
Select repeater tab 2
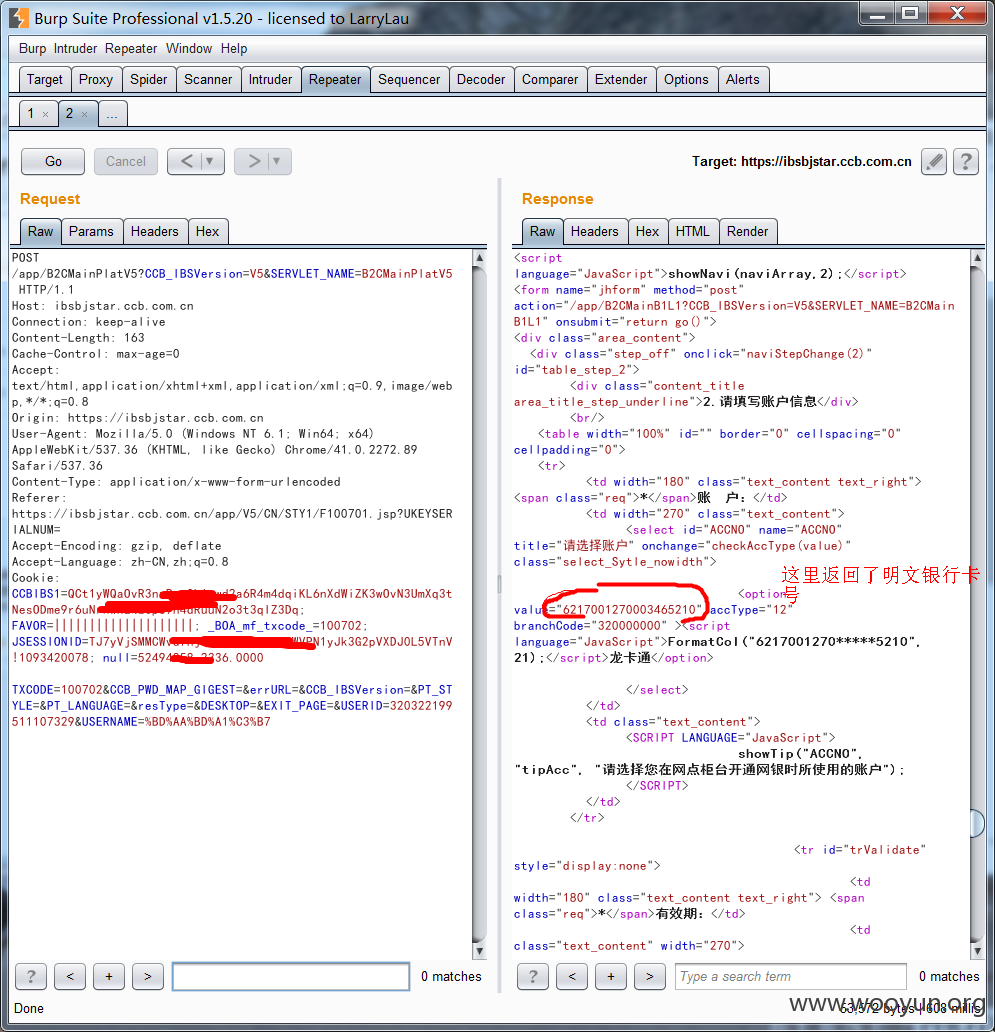click(x=69, y=113)
